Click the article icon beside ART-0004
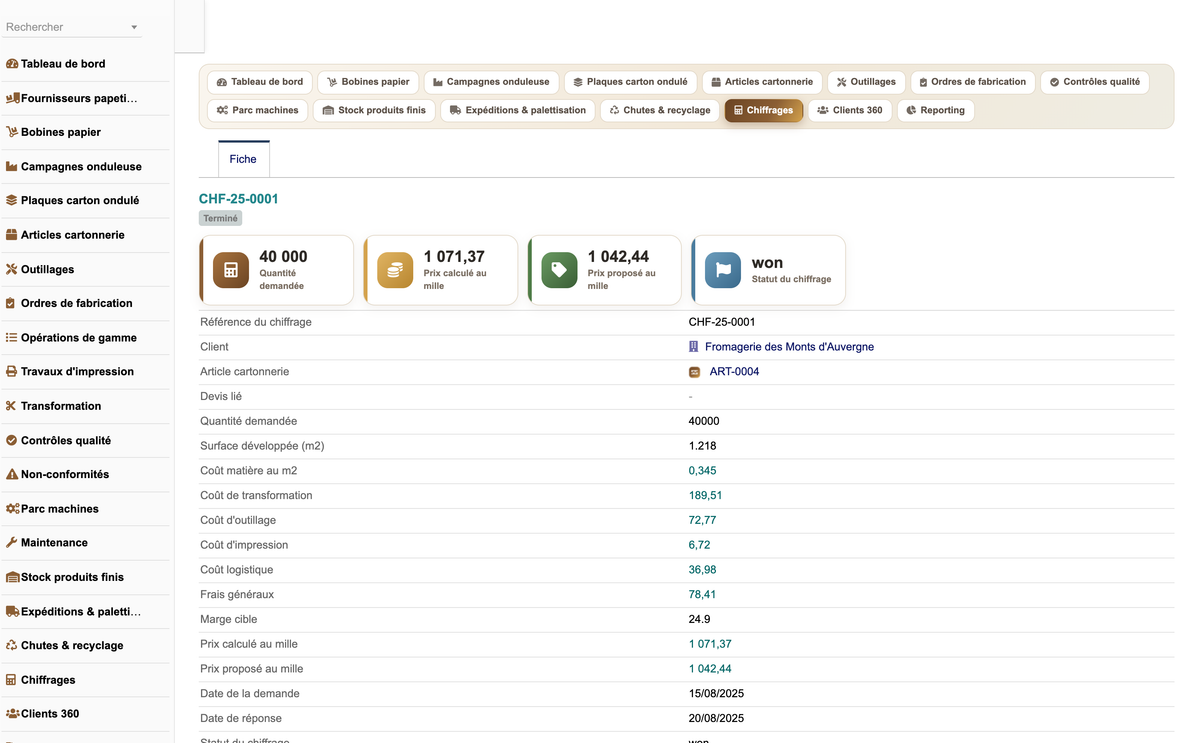 click(x=695, y=372)
